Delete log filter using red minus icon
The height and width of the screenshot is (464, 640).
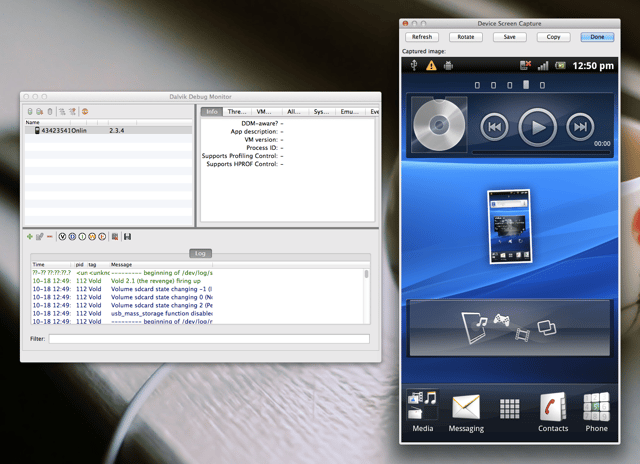click(50, 237)
